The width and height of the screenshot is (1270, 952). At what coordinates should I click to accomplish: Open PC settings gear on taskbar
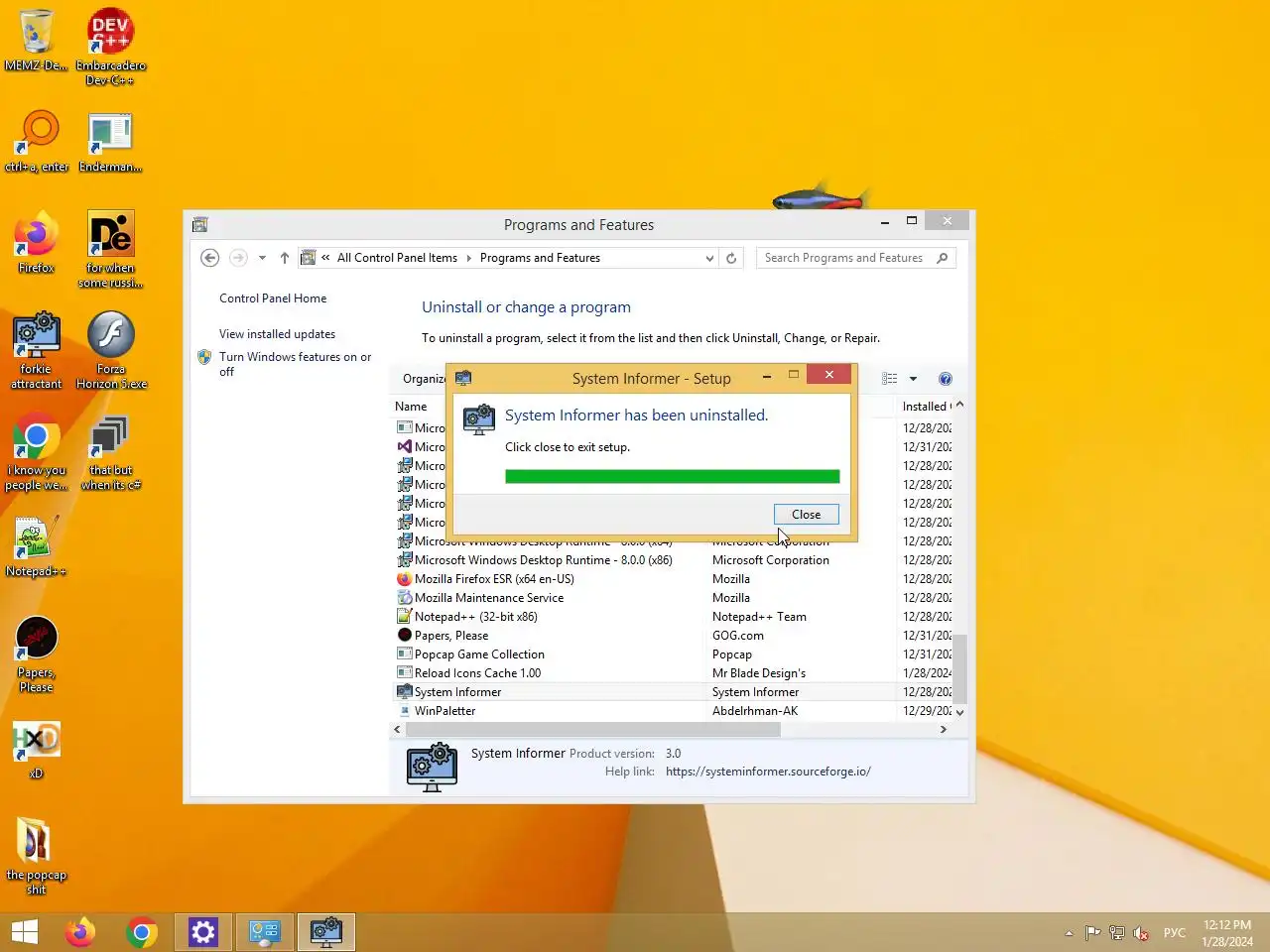(x=202, y=932)
